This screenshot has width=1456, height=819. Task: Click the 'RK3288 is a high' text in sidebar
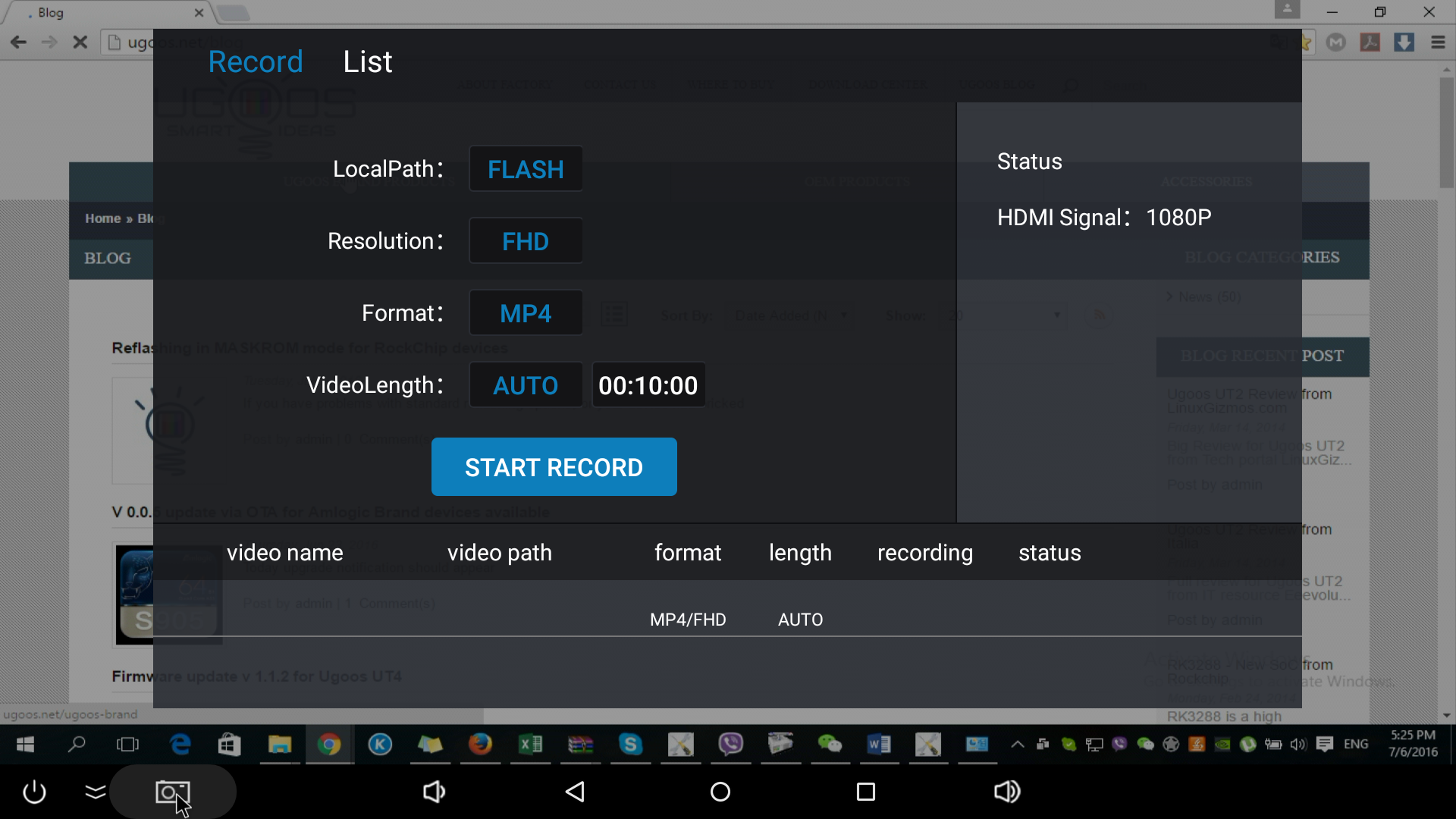click(x=1224, y=717)
